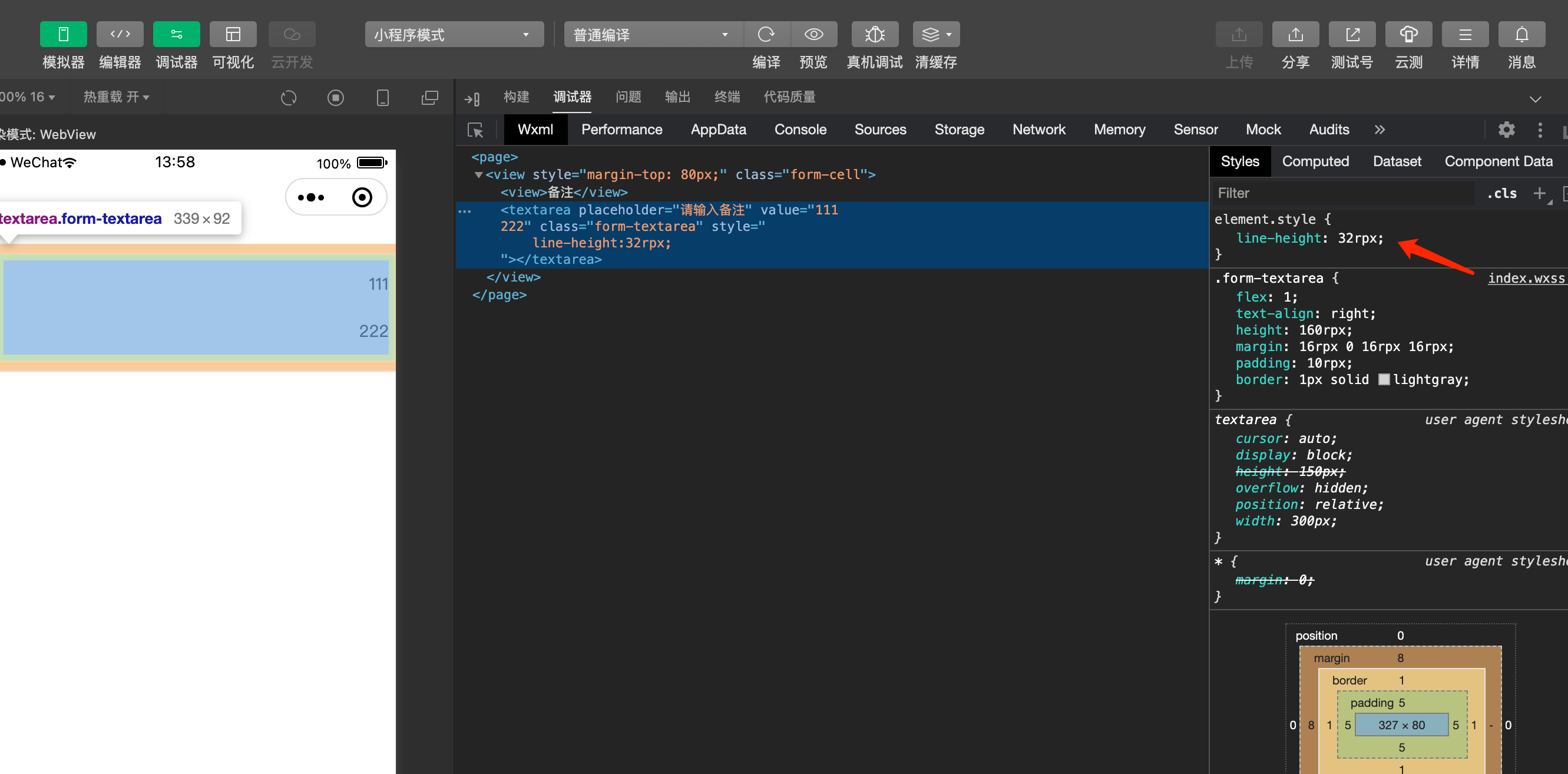Open the Memory tab

[x=1119, y=130]
